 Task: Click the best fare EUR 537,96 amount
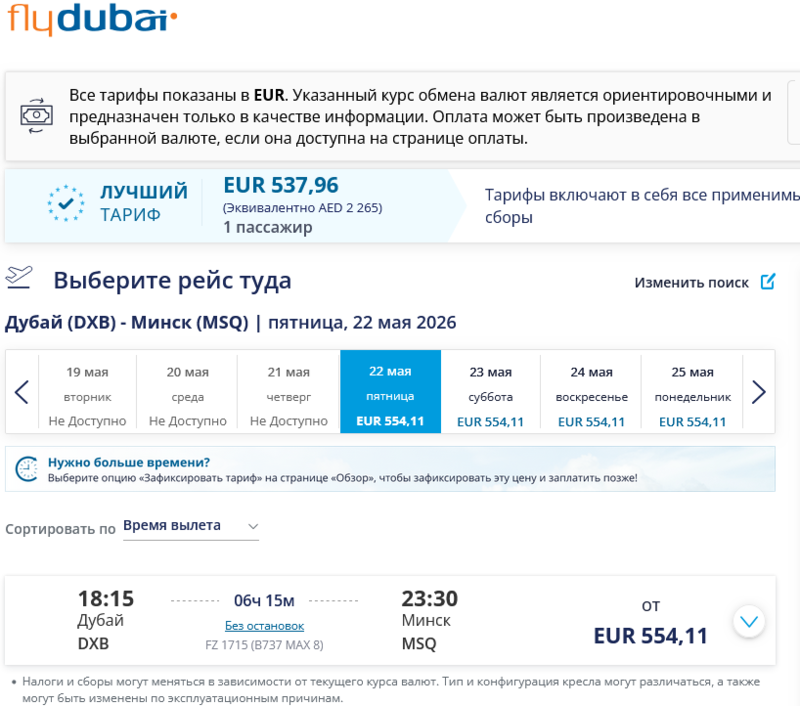tap(281, 185)
